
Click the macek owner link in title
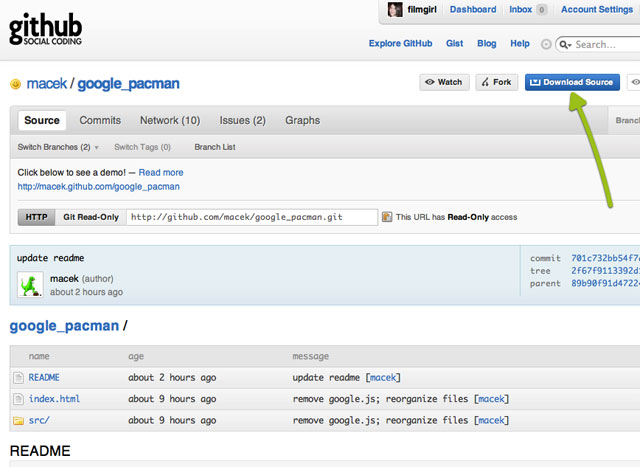point(47,84)
